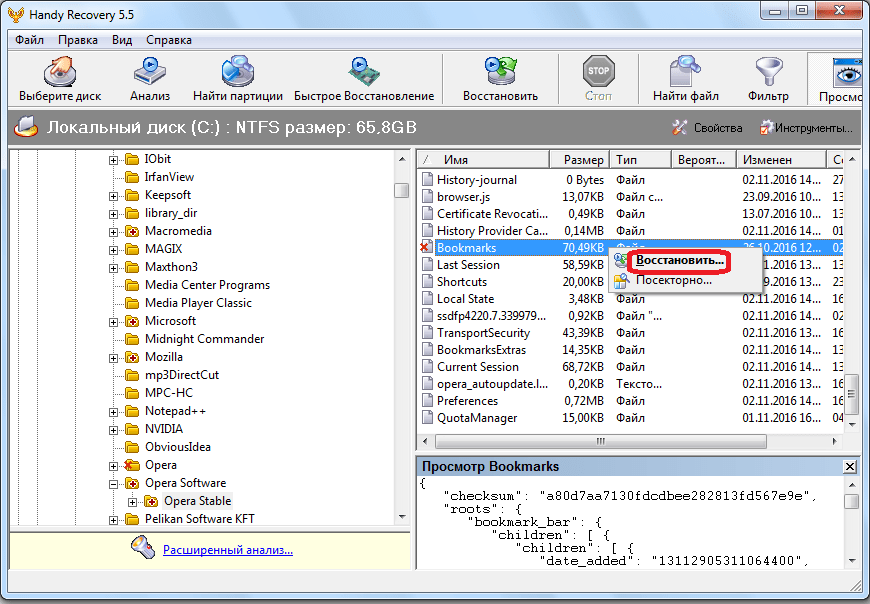Open disk Properties (Свойства)
Image resolution: width=870 pixels, height=604 pixels.
[708, 128]
